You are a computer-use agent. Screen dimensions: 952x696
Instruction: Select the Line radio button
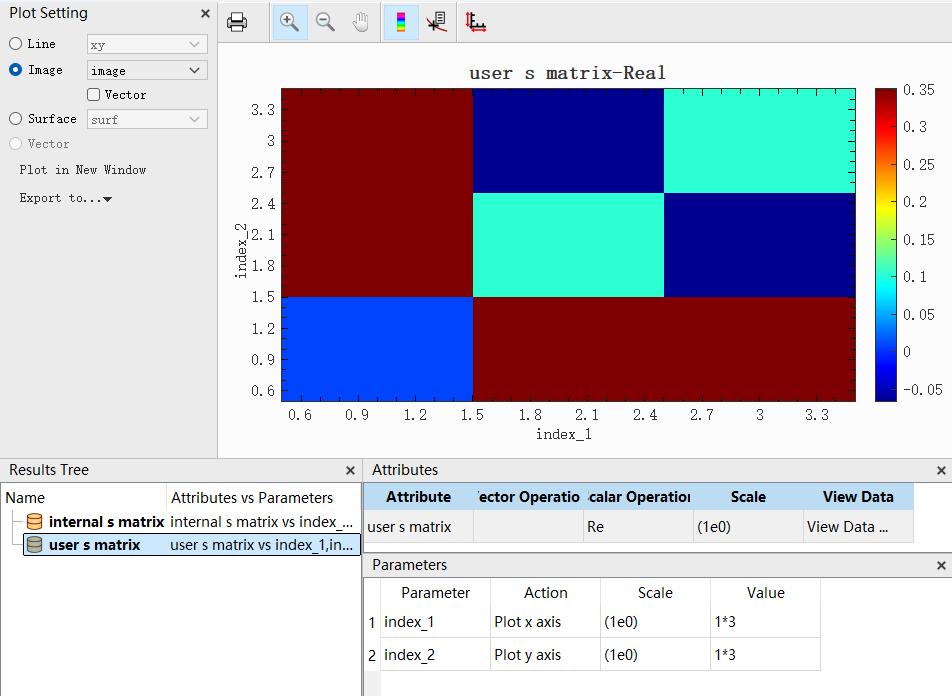click(15, 44)
